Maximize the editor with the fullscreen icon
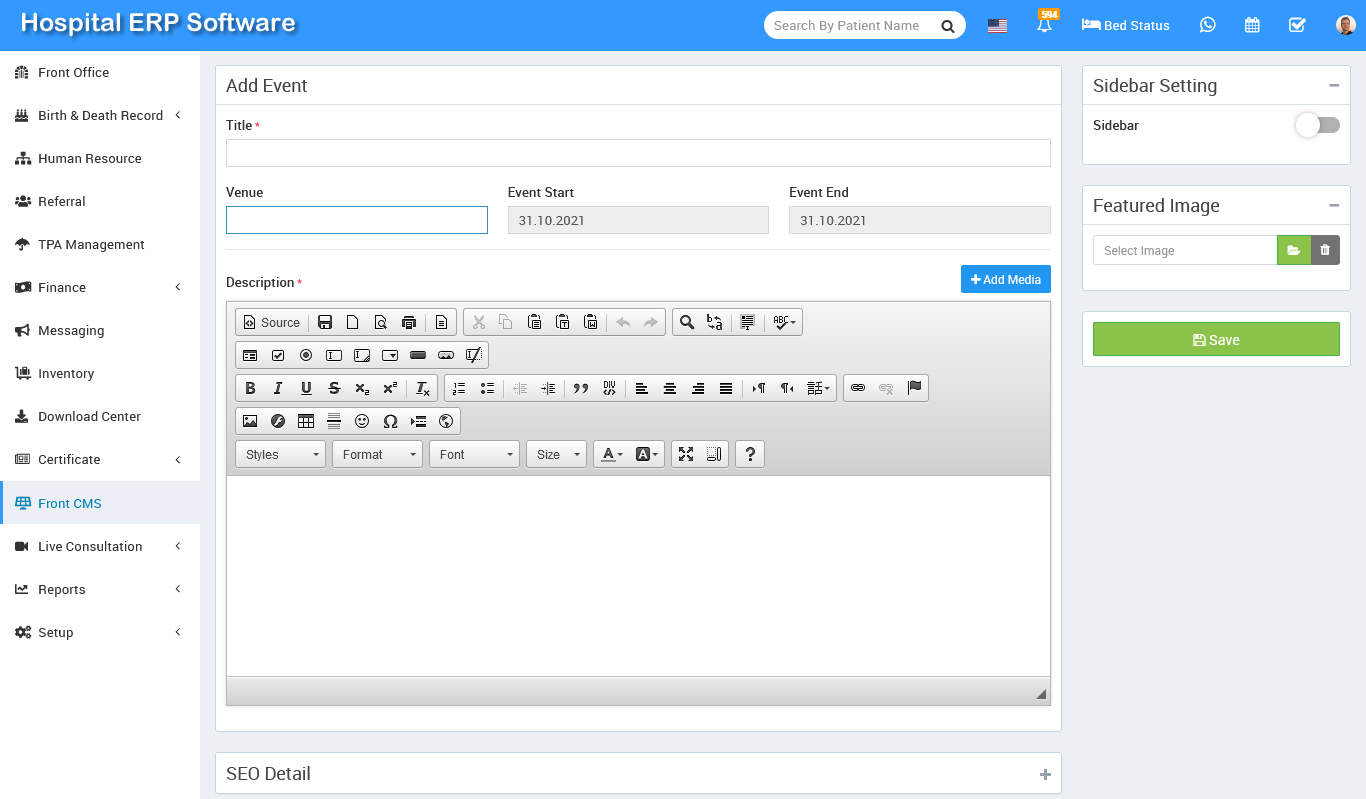The width and height of the screenshot is (1366, 799). [x=686, y=454]
